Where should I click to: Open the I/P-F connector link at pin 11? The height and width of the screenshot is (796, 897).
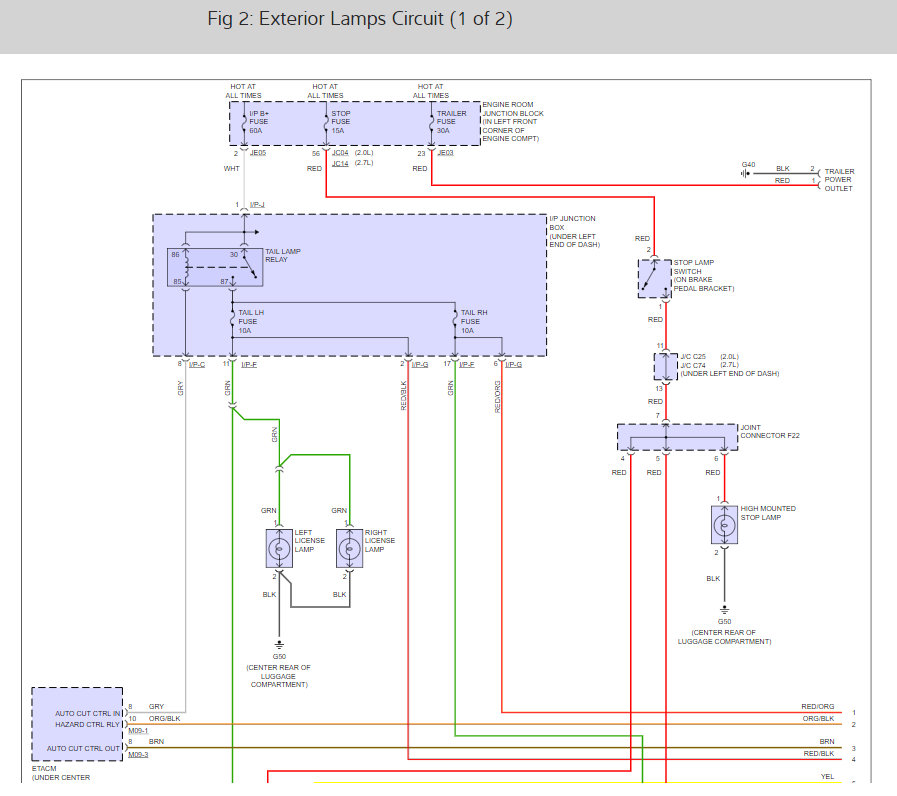coord(249,365)
